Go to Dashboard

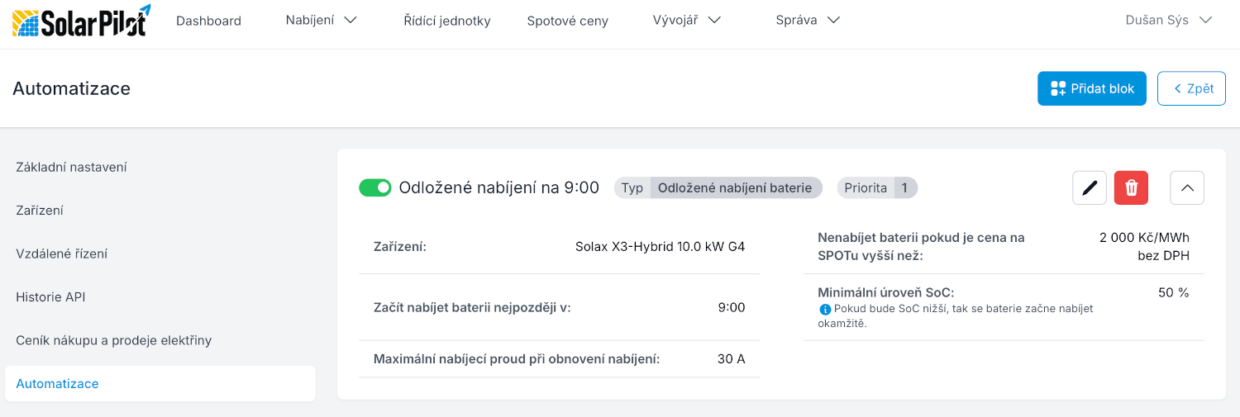point(208,21)
